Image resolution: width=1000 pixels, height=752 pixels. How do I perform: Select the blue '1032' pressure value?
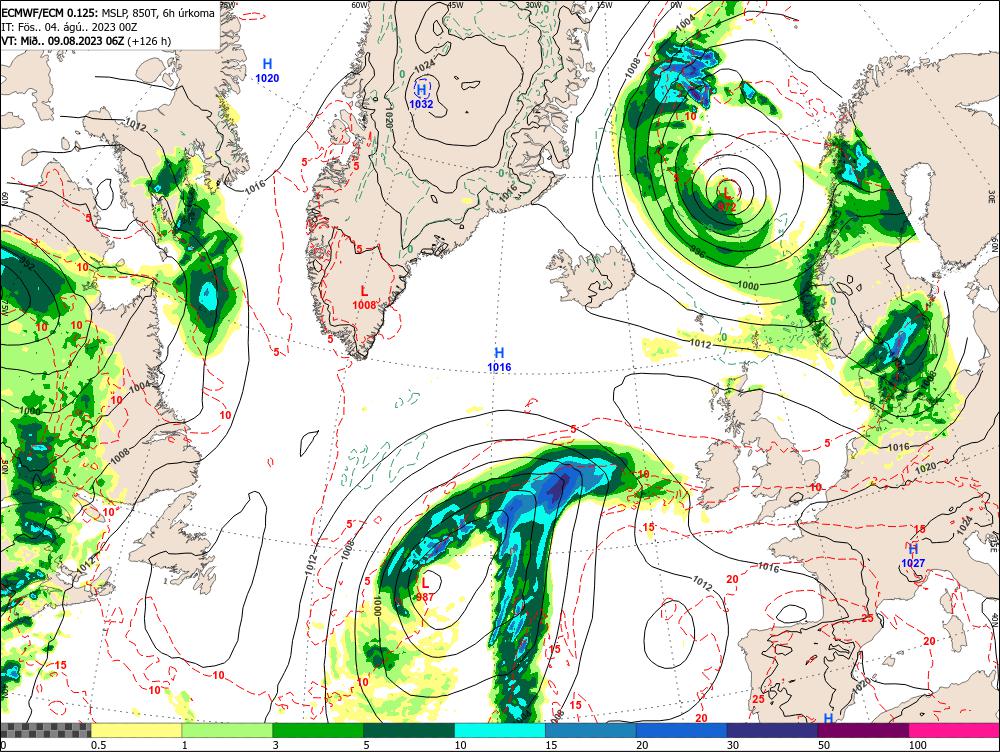coord(422,104)
